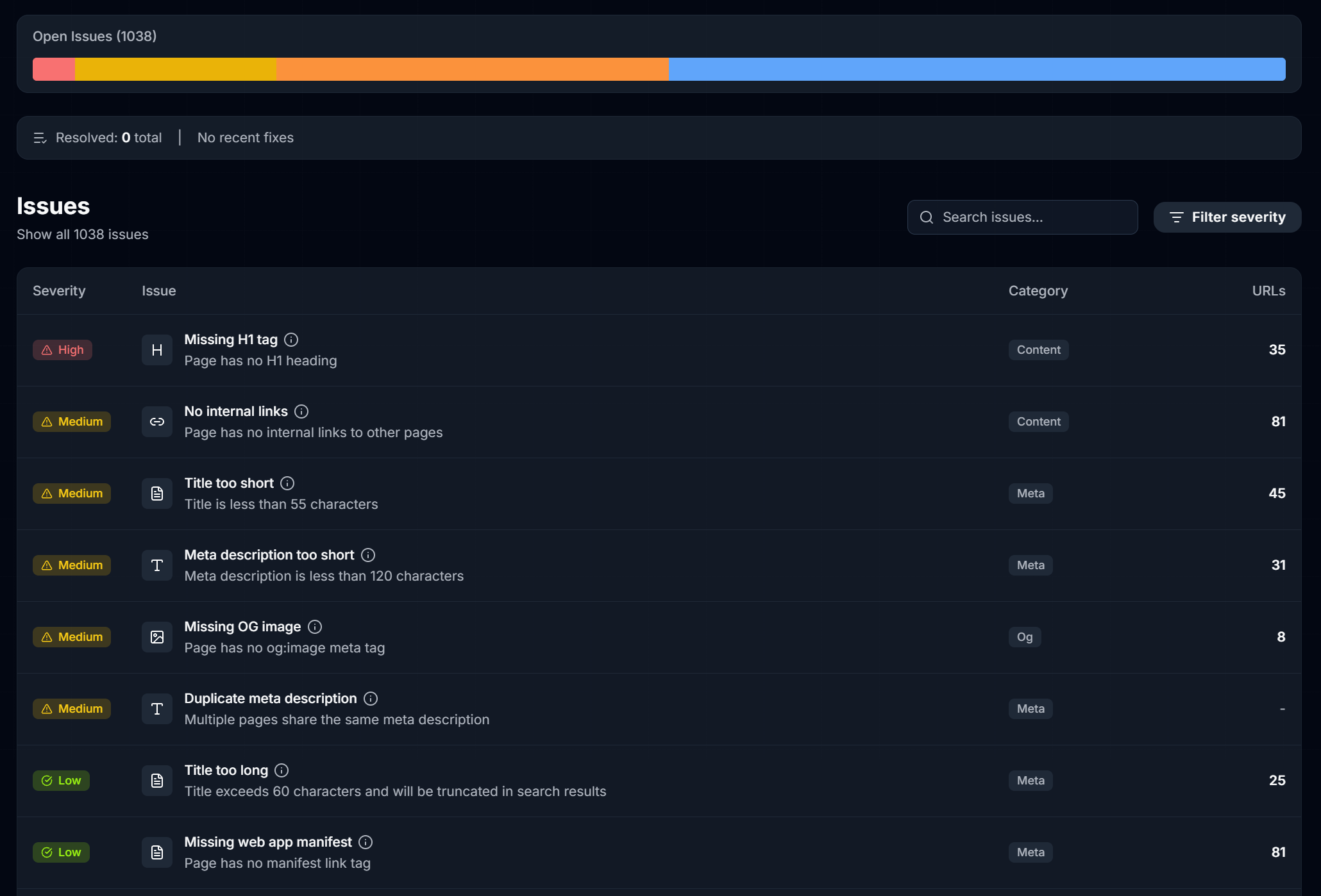Screen dimensions: 1321x896
Task: Click info icon beside Missing OG image
Action: [315, 627]
